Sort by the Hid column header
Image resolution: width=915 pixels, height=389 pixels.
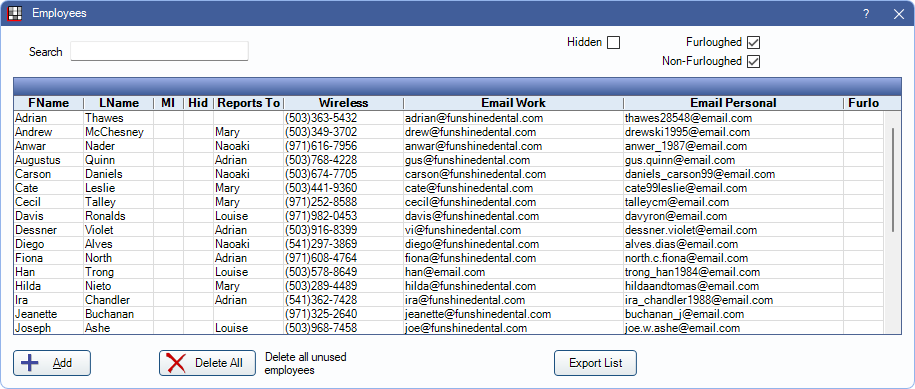[x=198, y=103]
